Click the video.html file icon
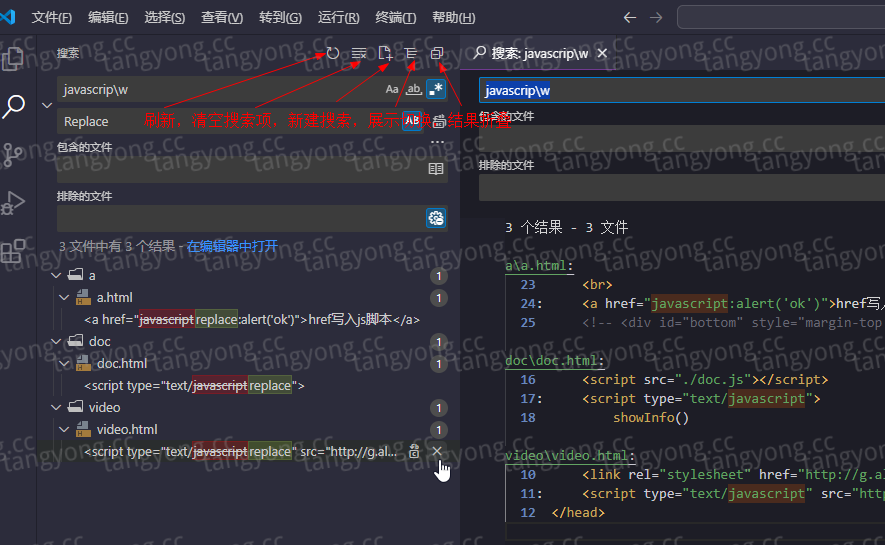 coord(84,429)
